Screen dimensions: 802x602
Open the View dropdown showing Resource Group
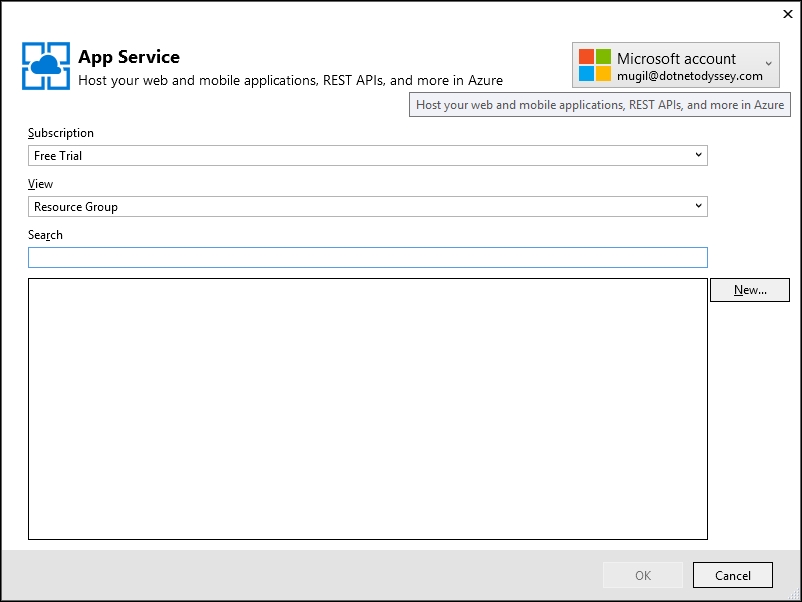pos(368,207)
